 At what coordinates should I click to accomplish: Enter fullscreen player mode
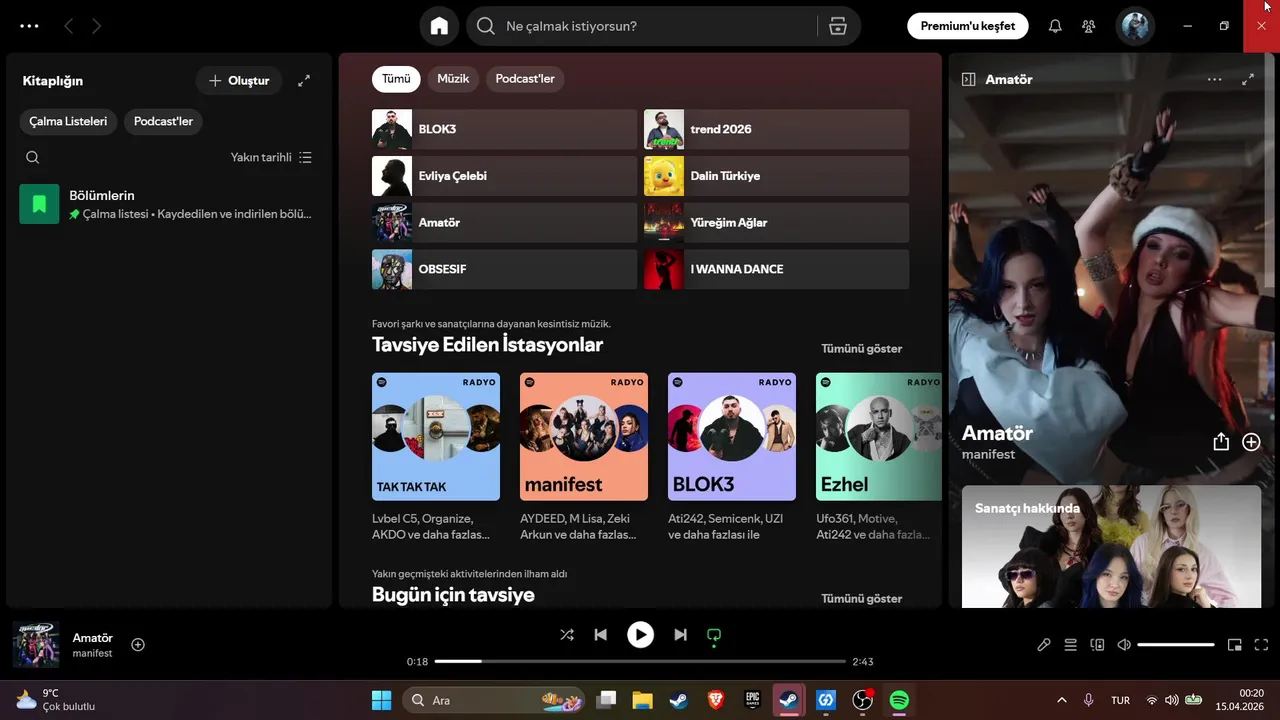1261,645
